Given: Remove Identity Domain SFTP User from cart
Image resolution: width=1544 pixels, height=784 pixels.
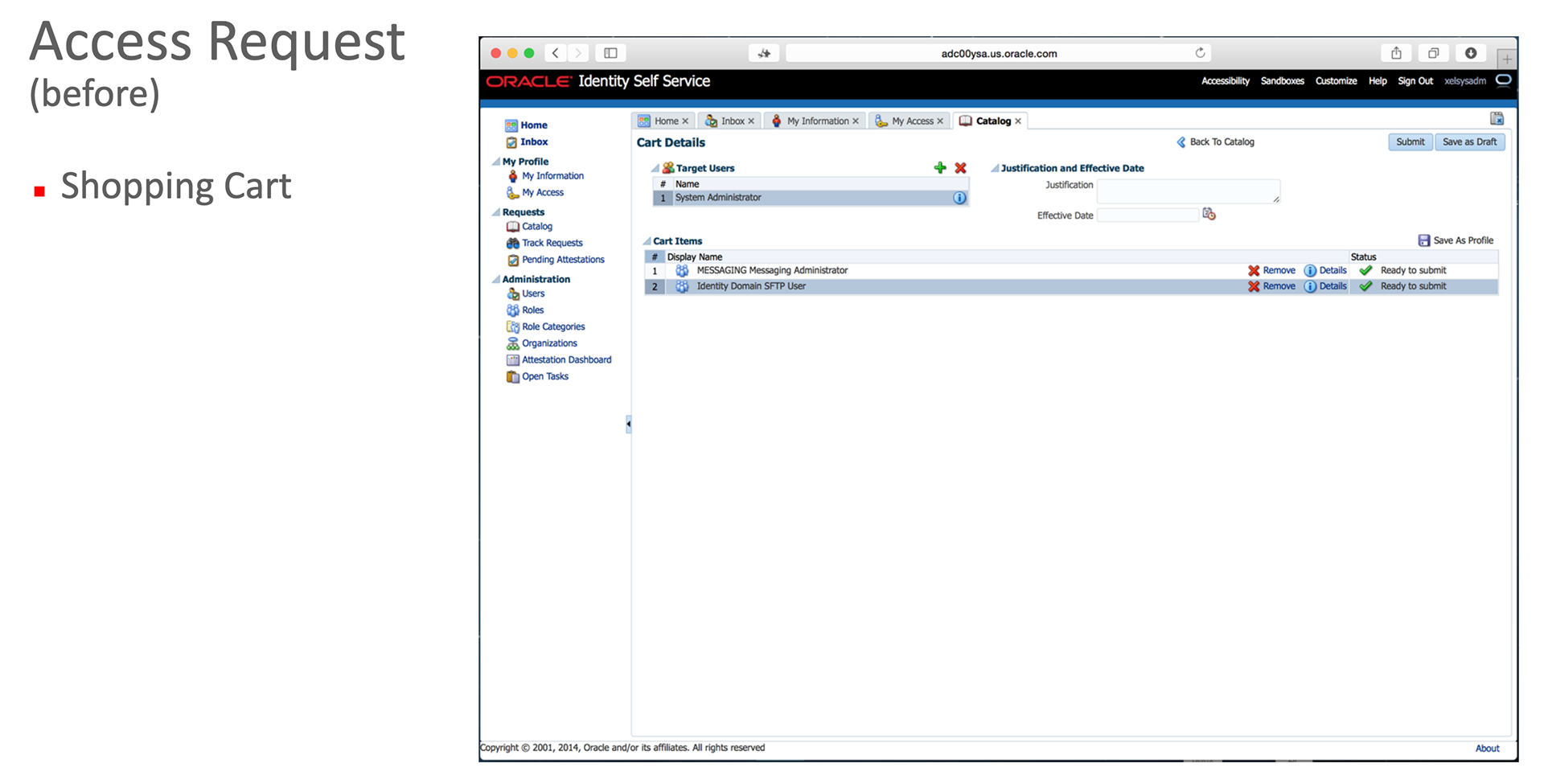Looking at the screenshot, I should pos(1271,286).
